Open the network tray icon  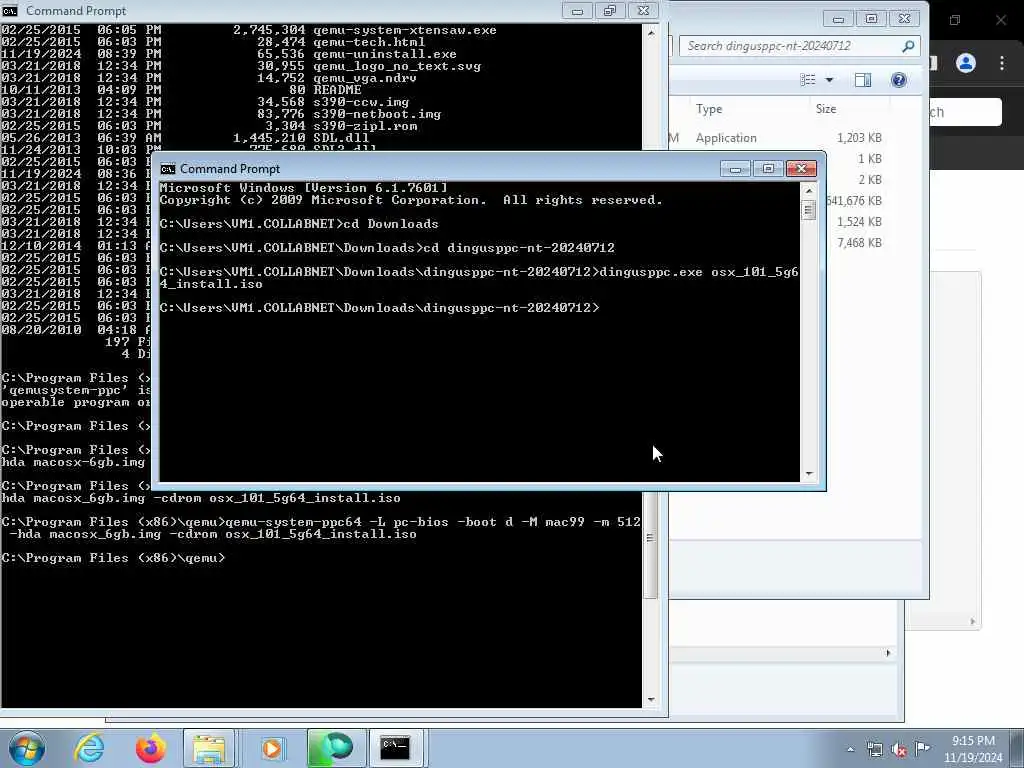(874, 750)
